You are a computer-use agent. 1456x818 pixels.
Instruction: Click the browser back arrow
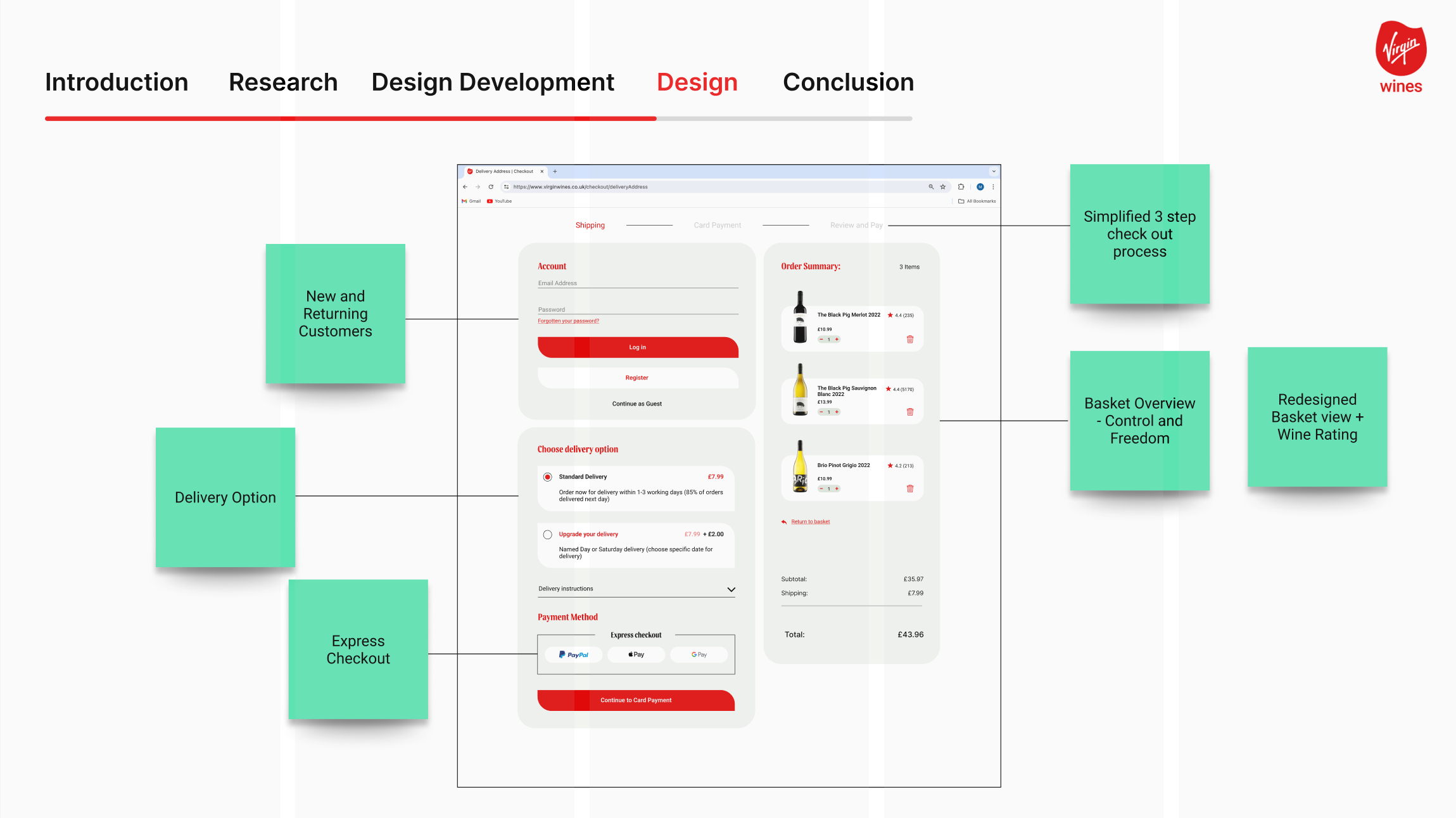pos(465,187)
